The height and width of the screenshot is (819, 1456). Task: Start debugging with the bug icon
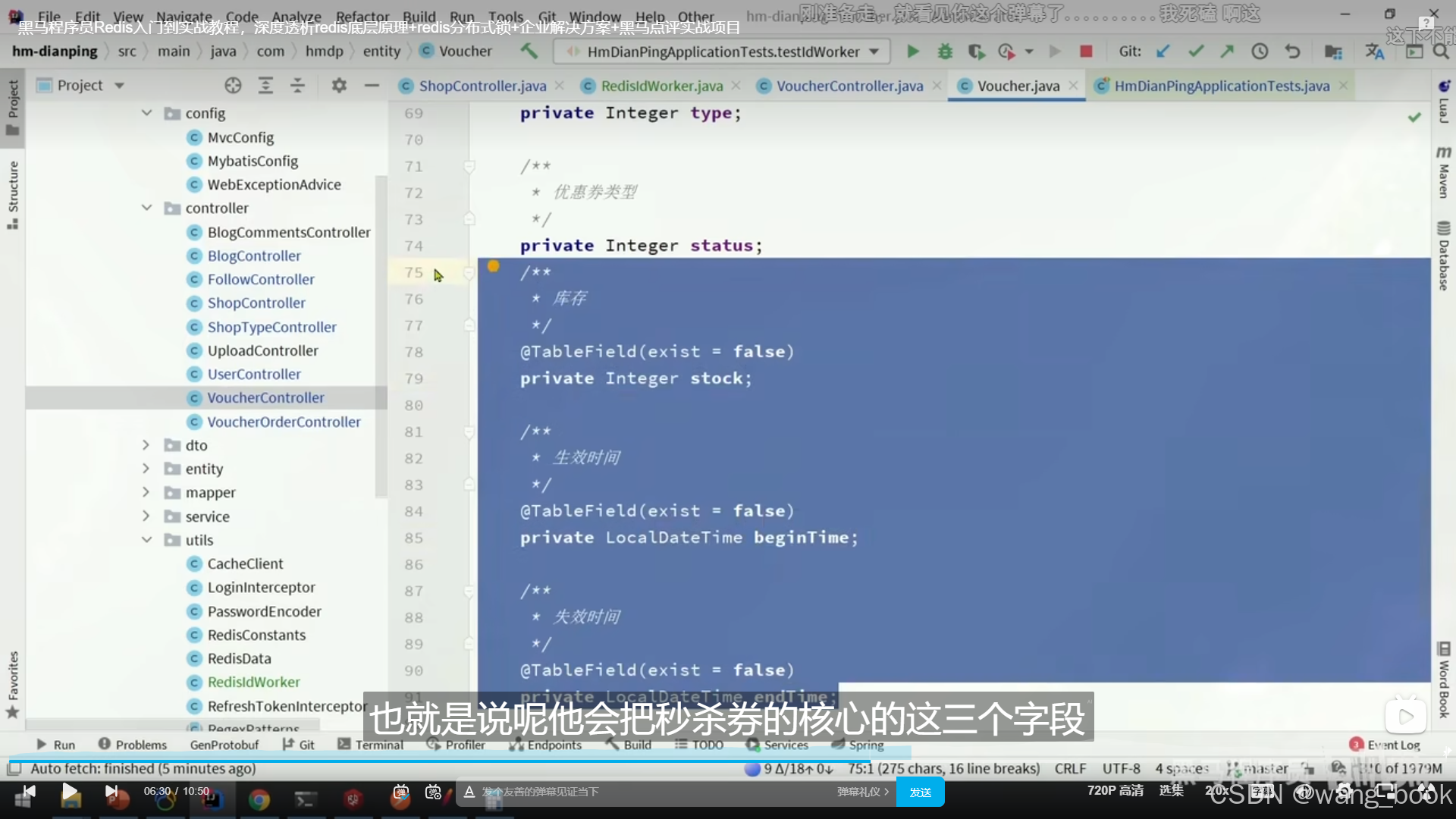pyautogui.click(x=945, y=52)
